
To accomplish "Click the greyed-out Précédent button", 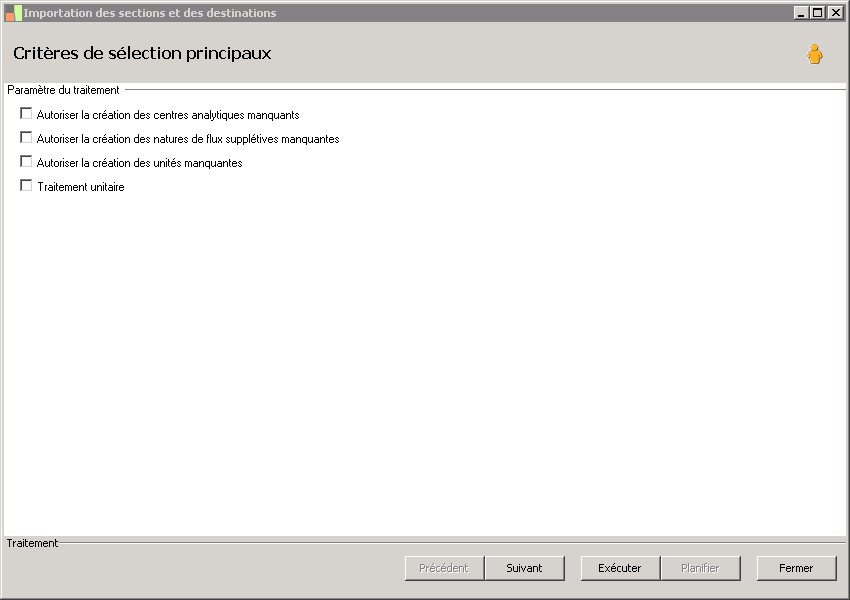I will [444, 568].
